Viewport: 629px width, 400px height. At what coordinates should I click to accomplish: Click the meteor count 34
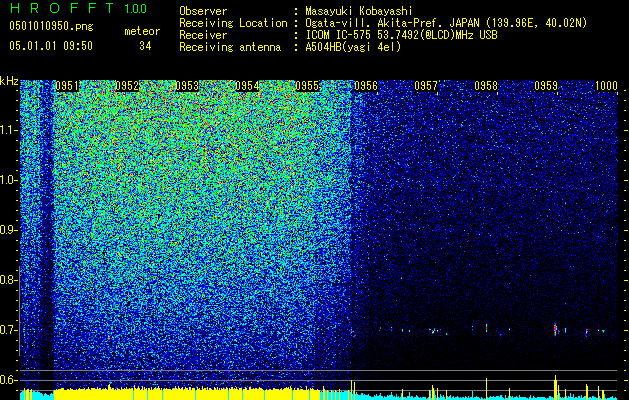[x=145, y=46]
